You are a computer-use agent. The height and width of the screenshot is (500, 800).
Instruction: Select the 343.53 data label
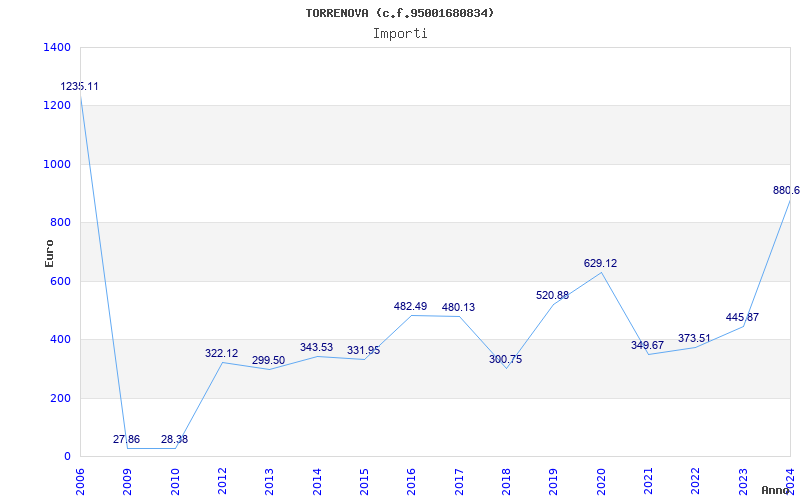pos(316,347)
